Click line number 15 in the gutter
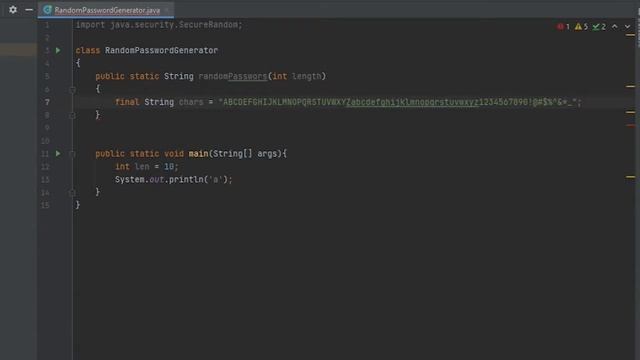Viewport: 640px width, 360px height. coord(46,205)
